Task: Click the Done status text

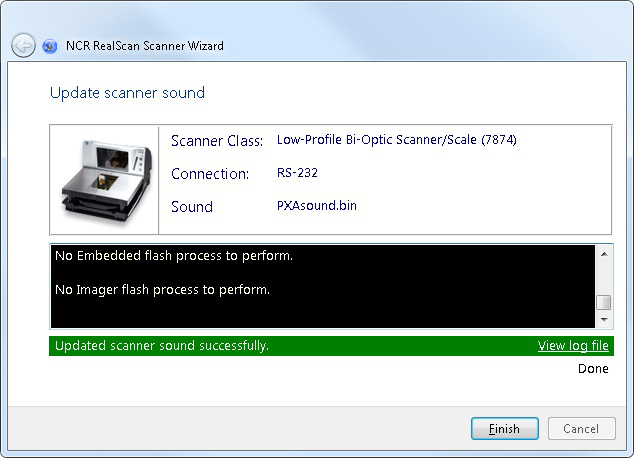Action: point(592,369)
